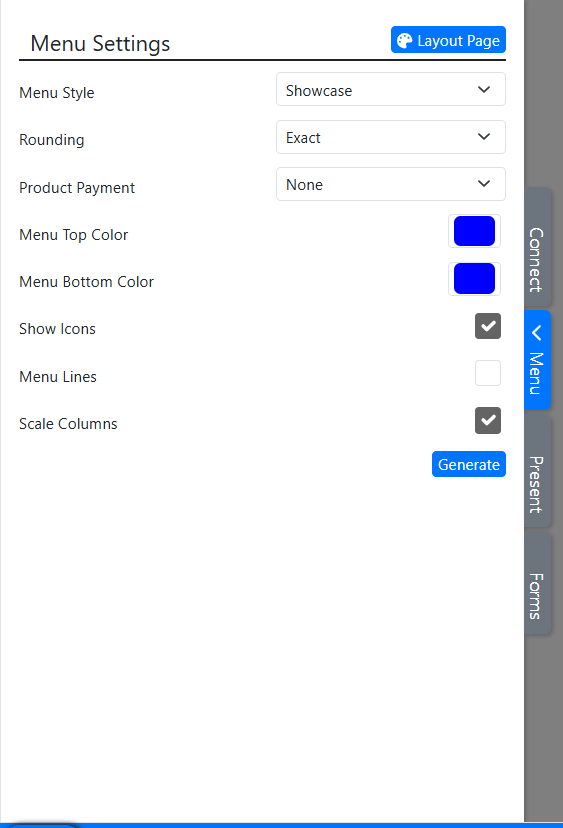Image resolution: width=563 pixels, height=828 pixels.
Task: Open the Menu Style Showcase dropdown
Action: 391,89
